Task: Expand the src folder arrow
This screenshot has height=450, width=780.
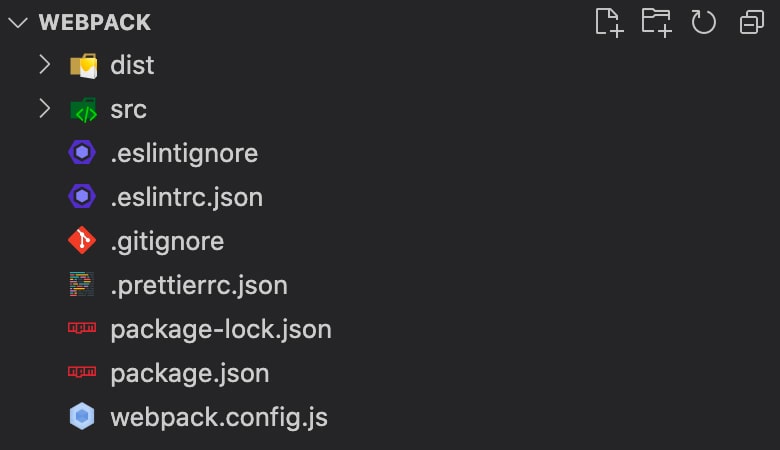Action: (45, 108)
